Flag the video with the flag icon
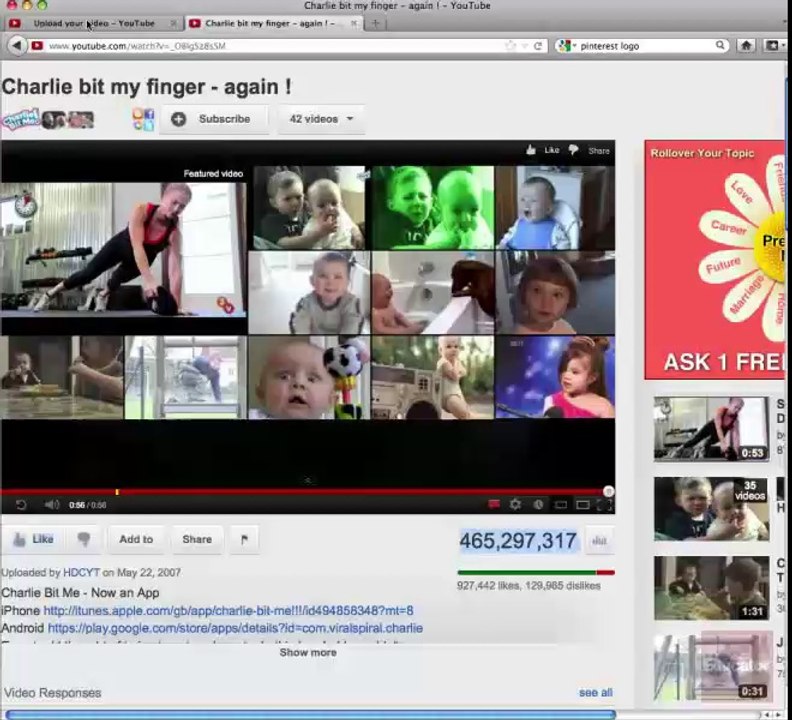This screenshot has height=720, width=792. [244, 540]
